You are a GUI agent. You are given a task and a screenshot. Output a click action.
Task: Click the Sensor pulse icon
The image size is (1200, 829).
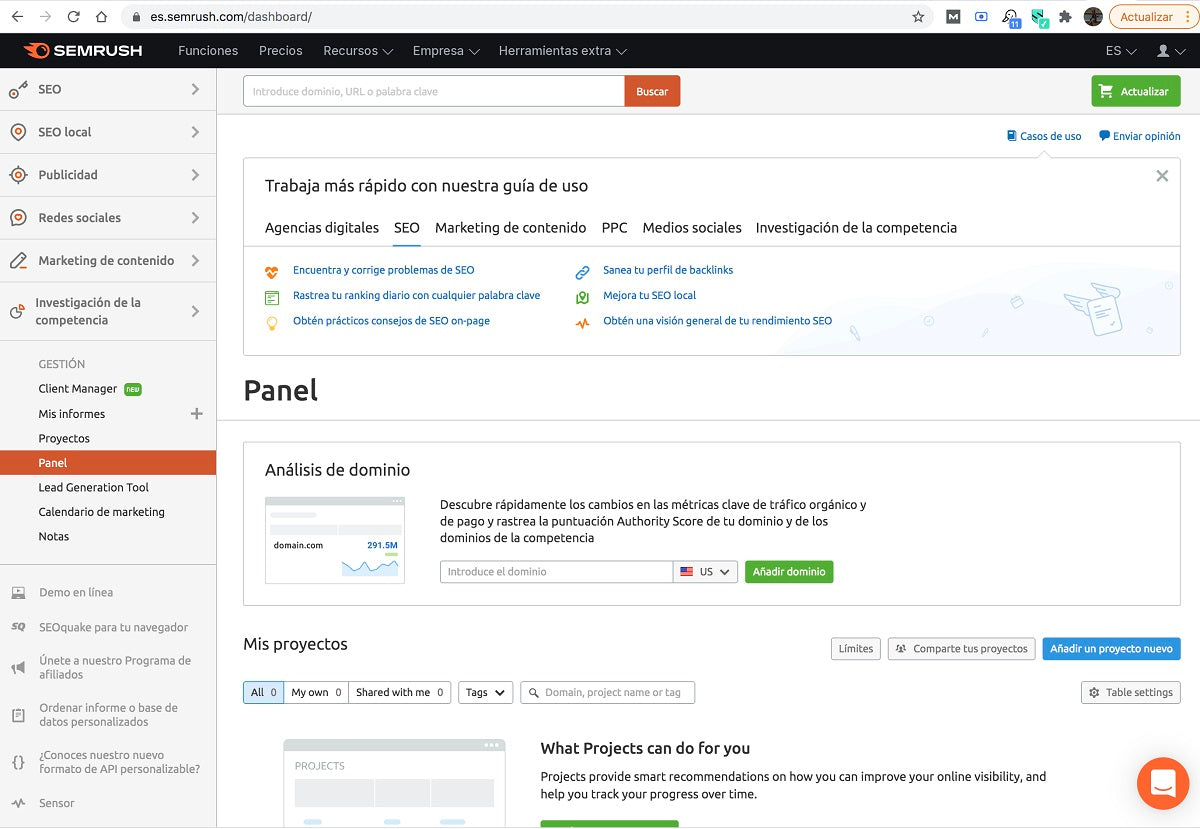coord(18,803)
